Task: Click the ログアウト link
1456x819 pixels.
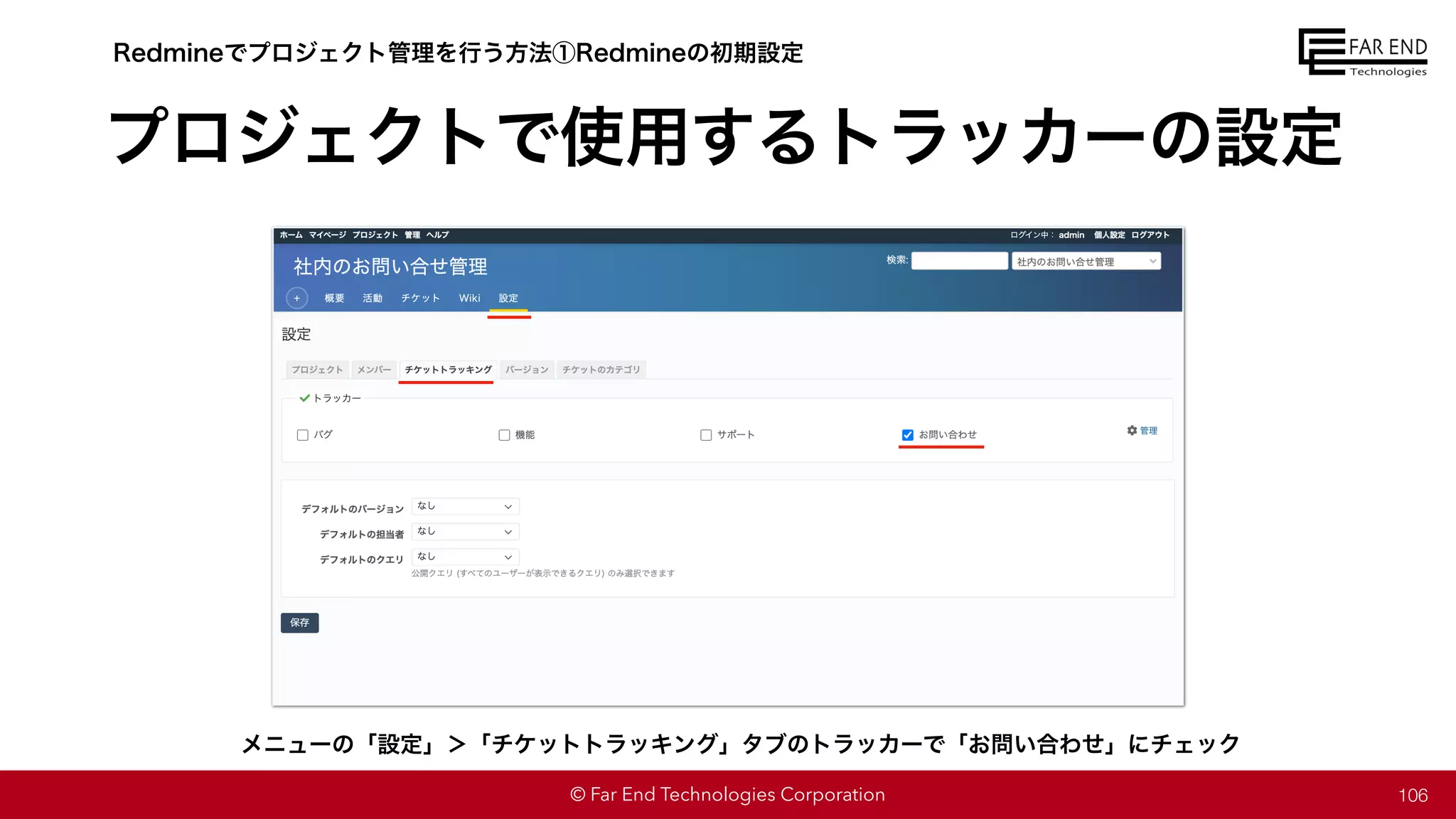Action: click(x=1150, y=235)
